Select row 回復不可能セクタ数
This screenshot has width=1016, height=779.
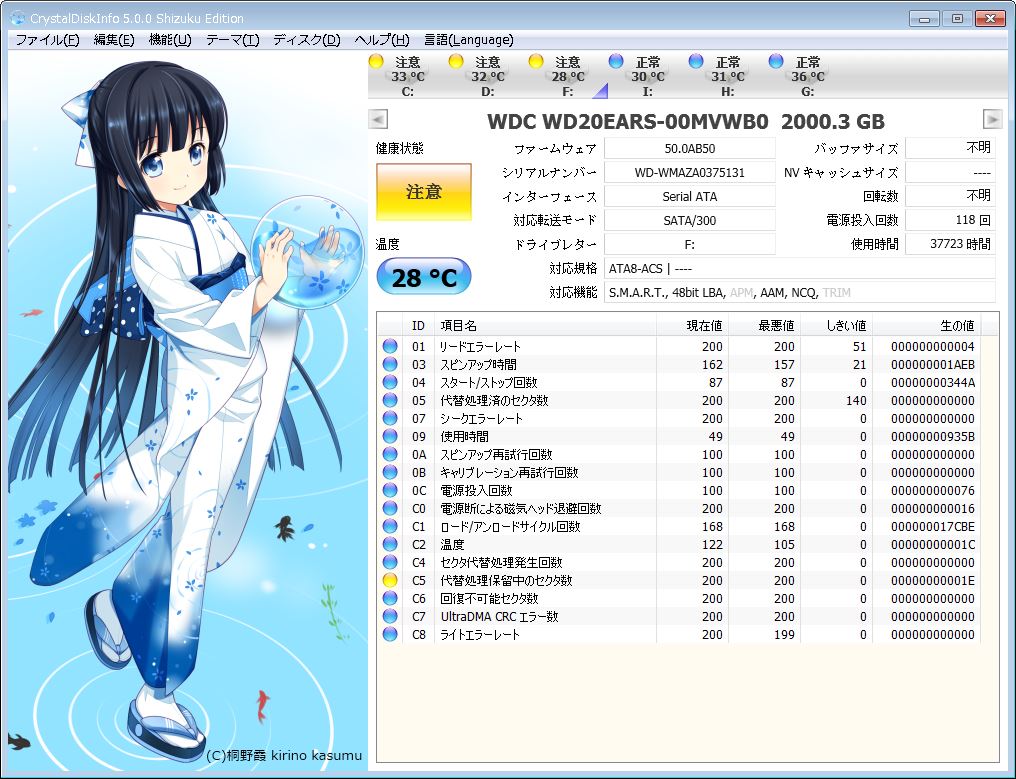pos(678,598)
